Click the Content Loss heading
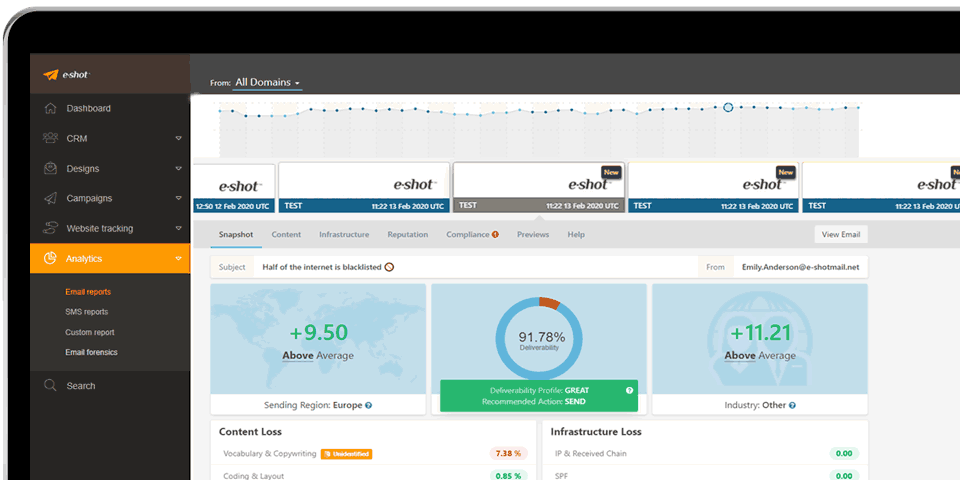 click(x=250, y=432)
